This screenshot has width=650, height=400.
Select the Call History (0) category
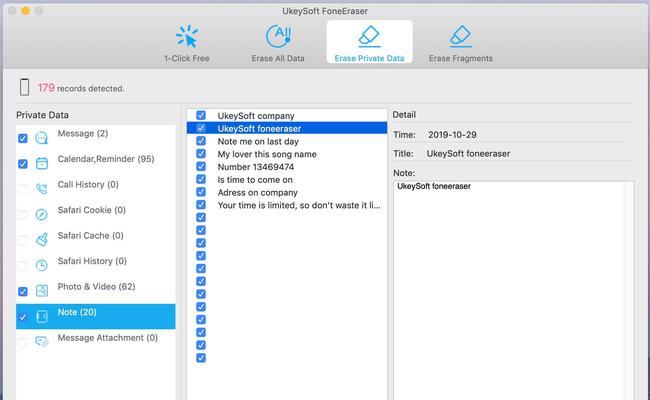click(96, 189)
